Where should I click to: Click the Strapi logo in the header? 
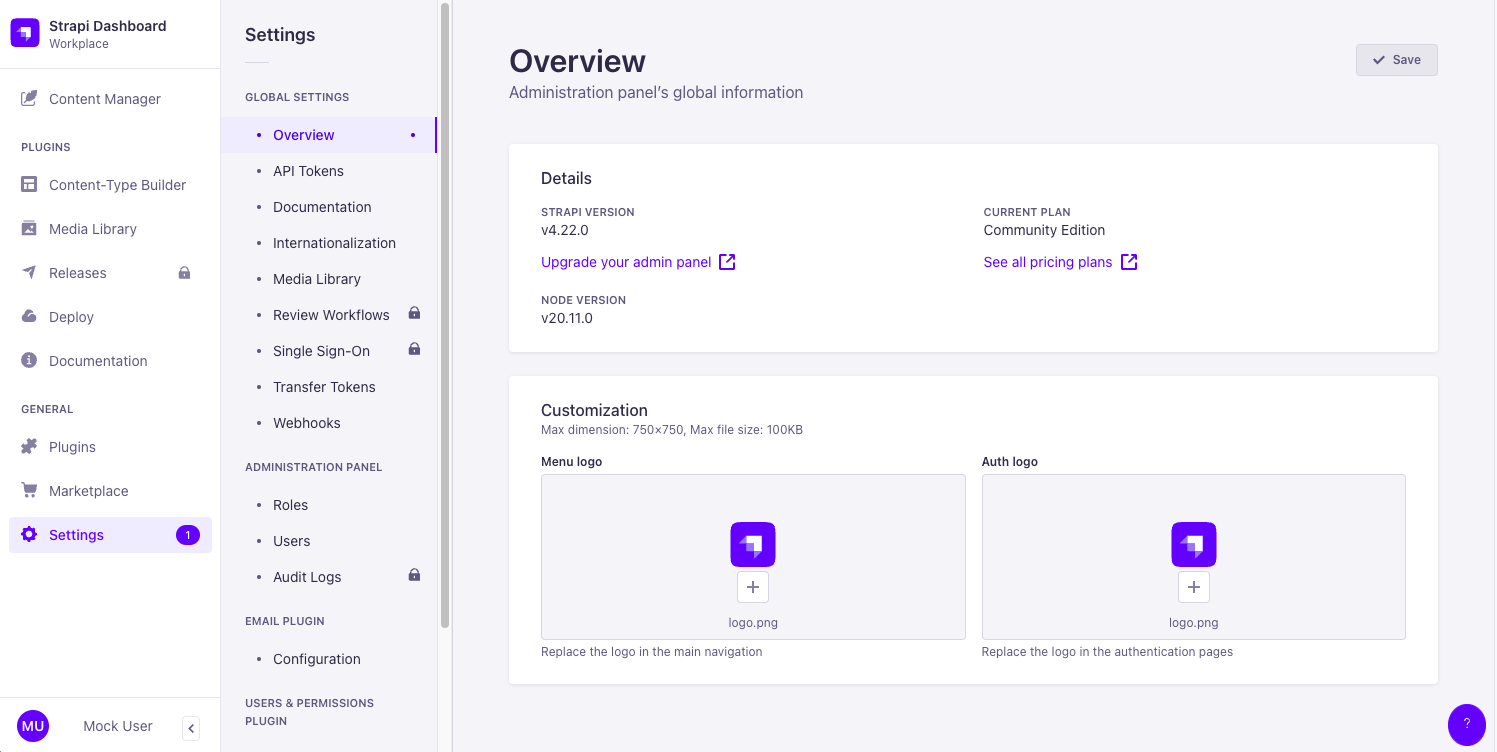click(25, 33)
